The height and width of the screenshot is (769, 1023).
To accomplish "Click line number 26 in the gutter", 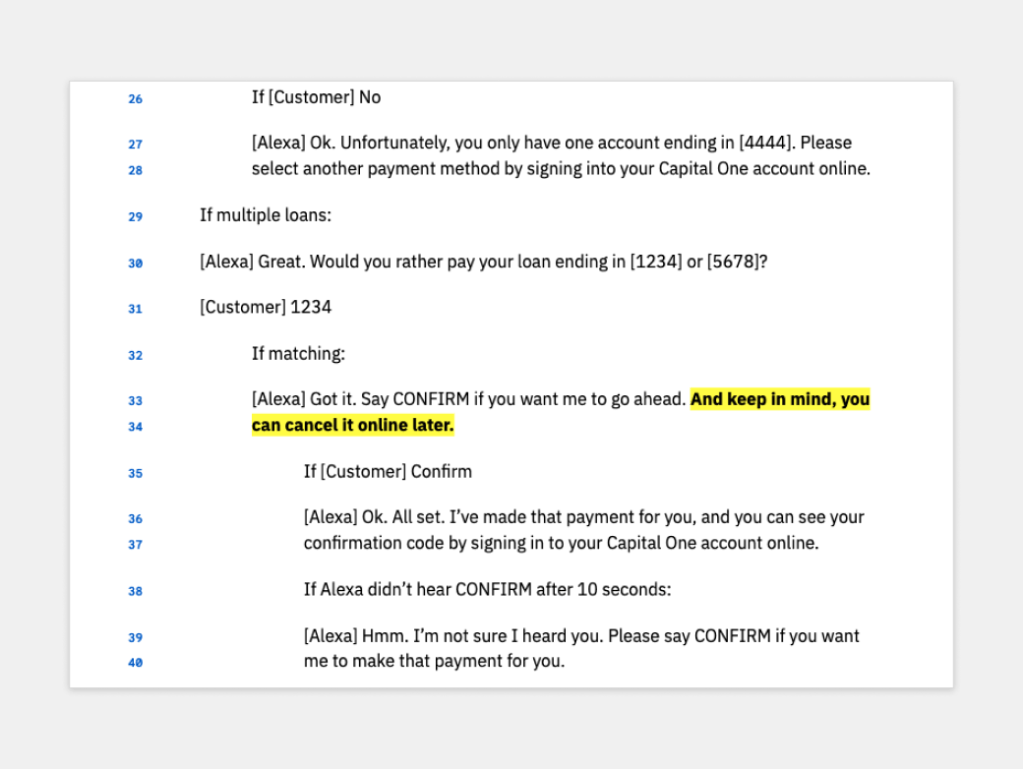I will tap(135, 99).
